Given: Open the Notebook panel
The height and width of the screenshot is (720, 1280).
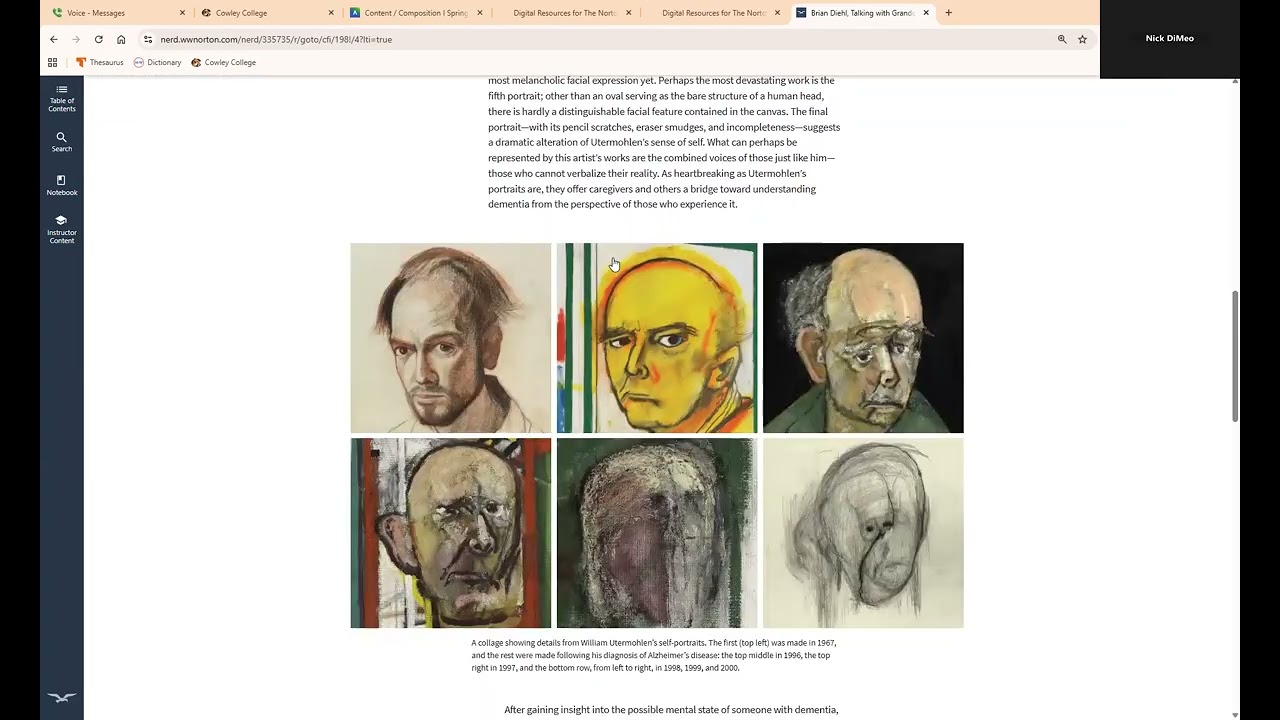Looking at the screenshot, I should pyautogui.click(x=62, y=185).
